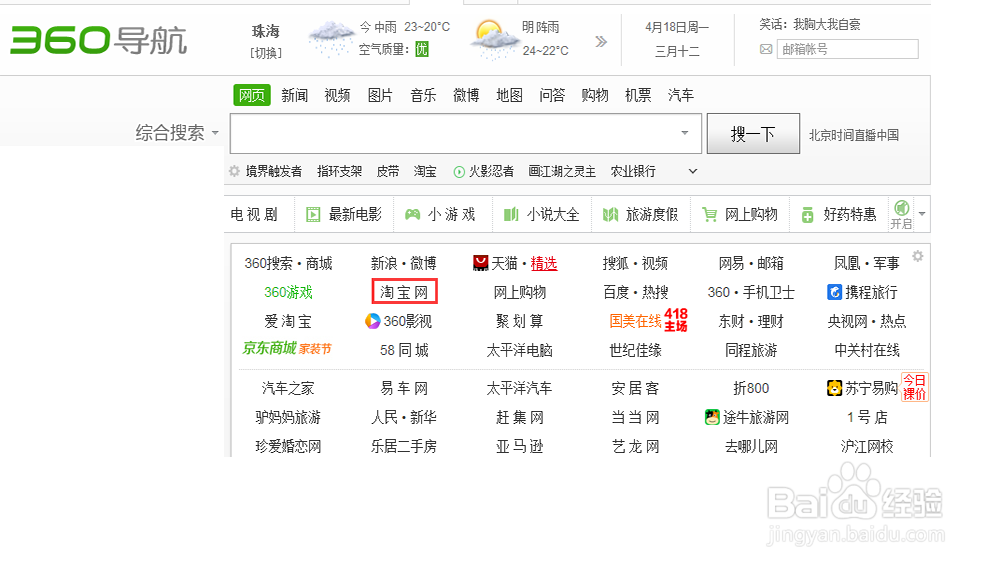This screenshot has width=1000, height=569.
Task: Click the 旅游度假 map icon
Action: (610, 214)
